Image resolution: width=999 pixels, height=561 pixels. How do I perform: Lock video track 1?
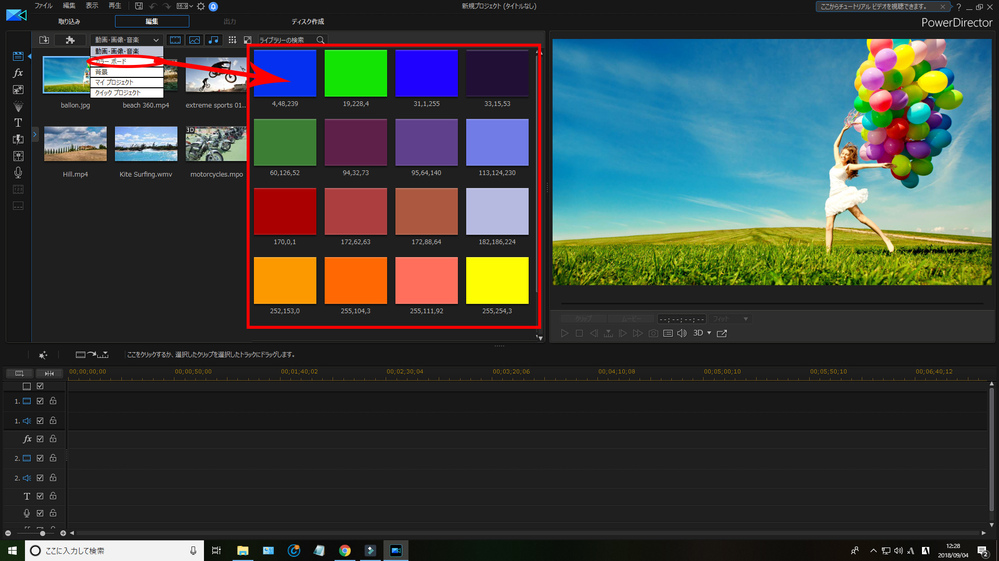pyautogui.click(x=53, y=401)
